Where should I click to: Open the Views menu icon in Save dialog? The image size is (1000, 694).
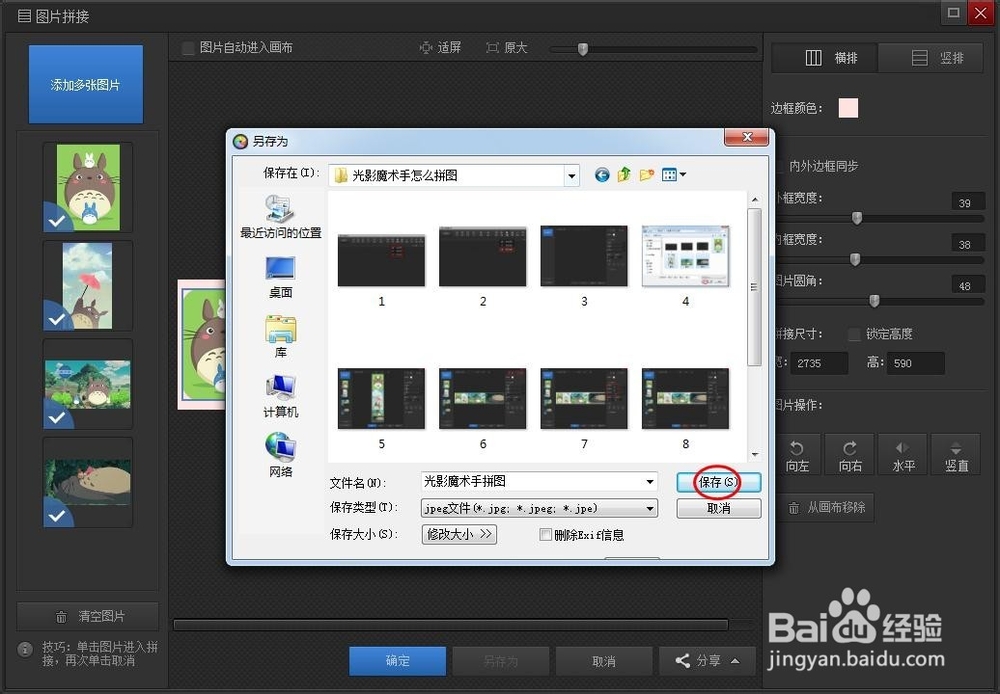671,174
